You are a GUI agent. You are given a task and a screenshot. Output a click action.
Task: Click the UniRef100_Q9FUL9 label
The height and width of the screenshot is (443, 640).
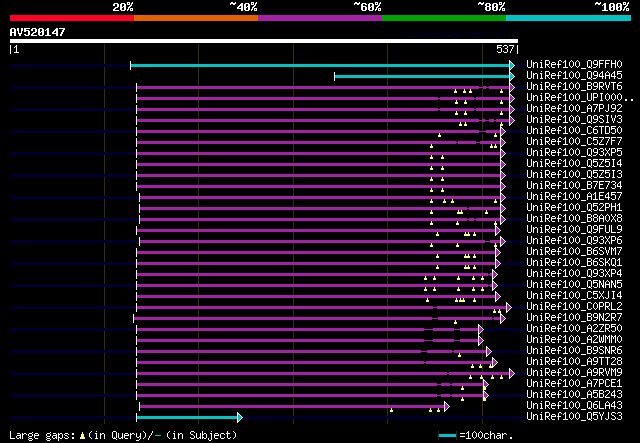[574, 229]
